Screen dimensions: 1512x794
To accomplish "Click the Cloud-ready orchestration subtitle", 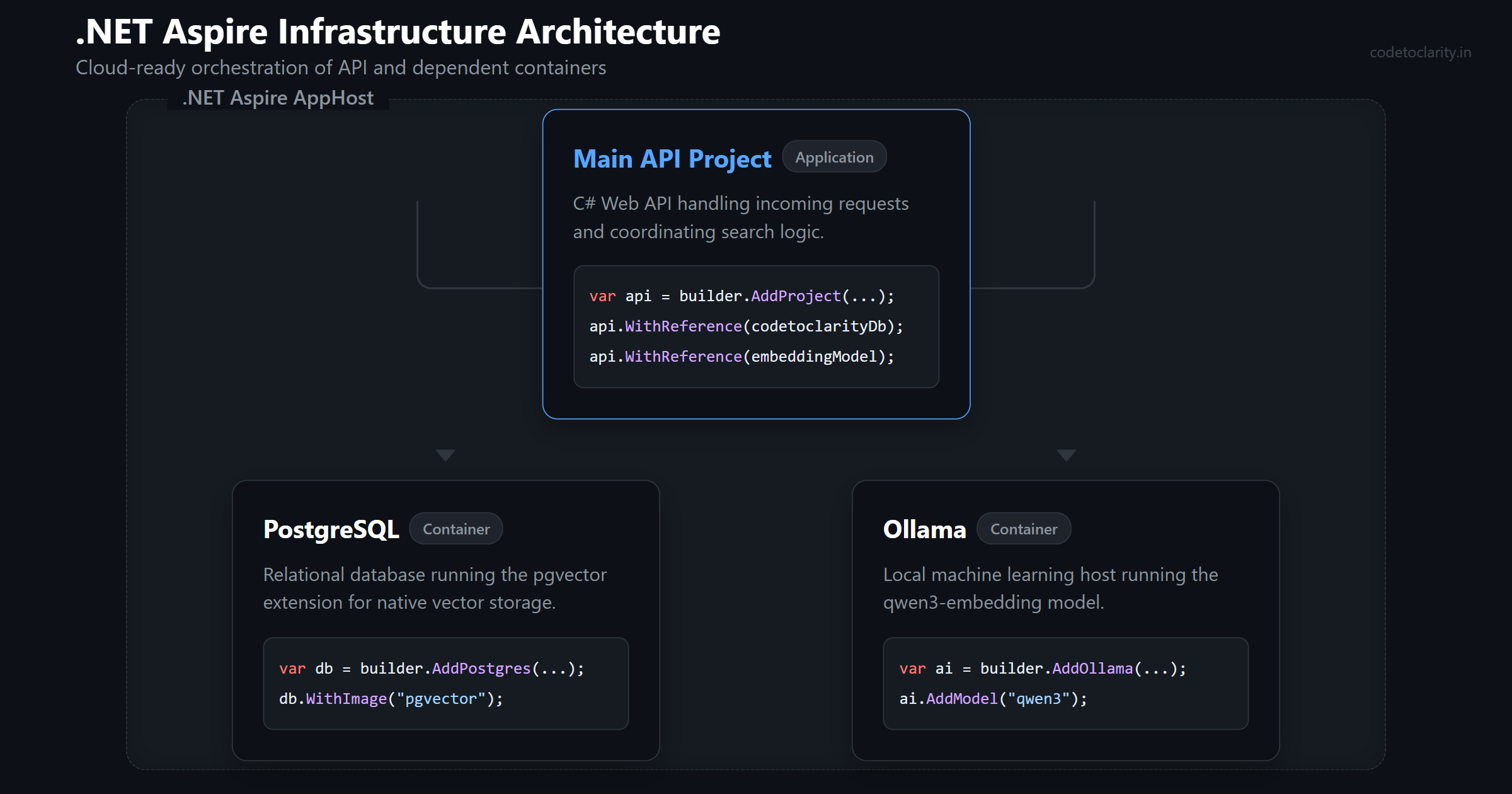I will coord(341,67).
